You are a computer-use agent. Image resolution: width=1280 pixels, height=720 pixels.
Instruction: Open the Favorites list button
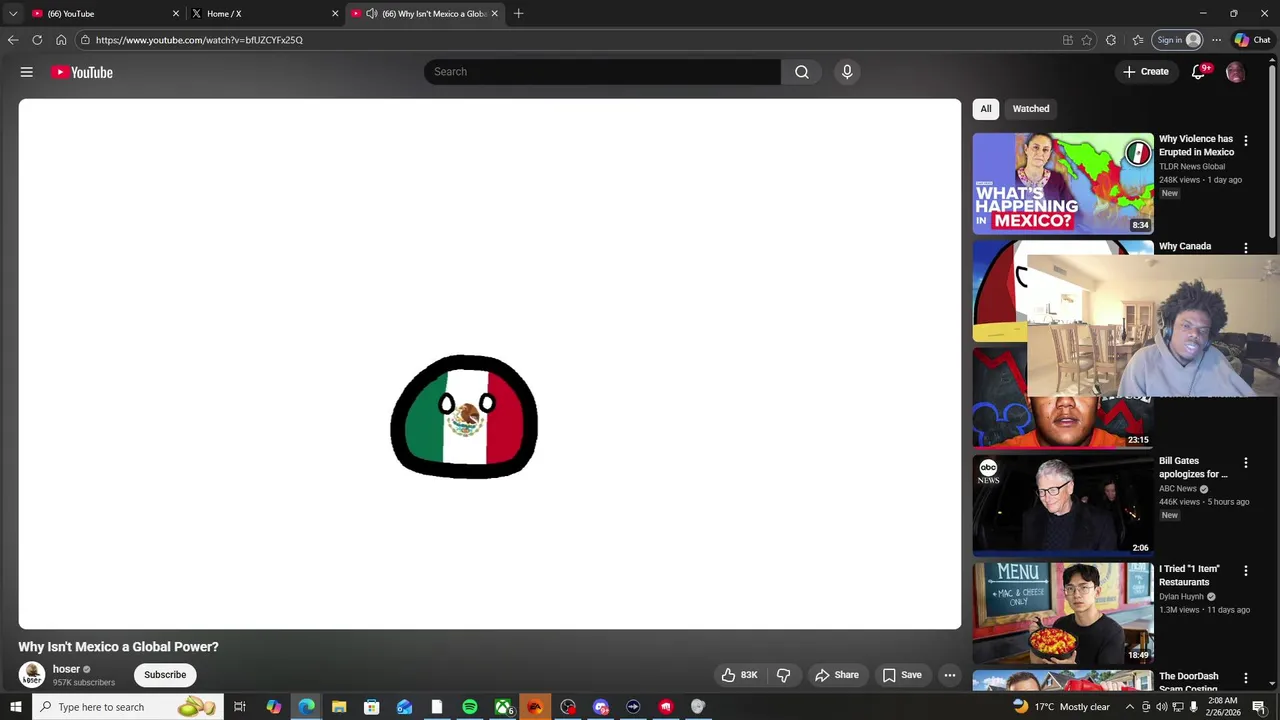1138,40
